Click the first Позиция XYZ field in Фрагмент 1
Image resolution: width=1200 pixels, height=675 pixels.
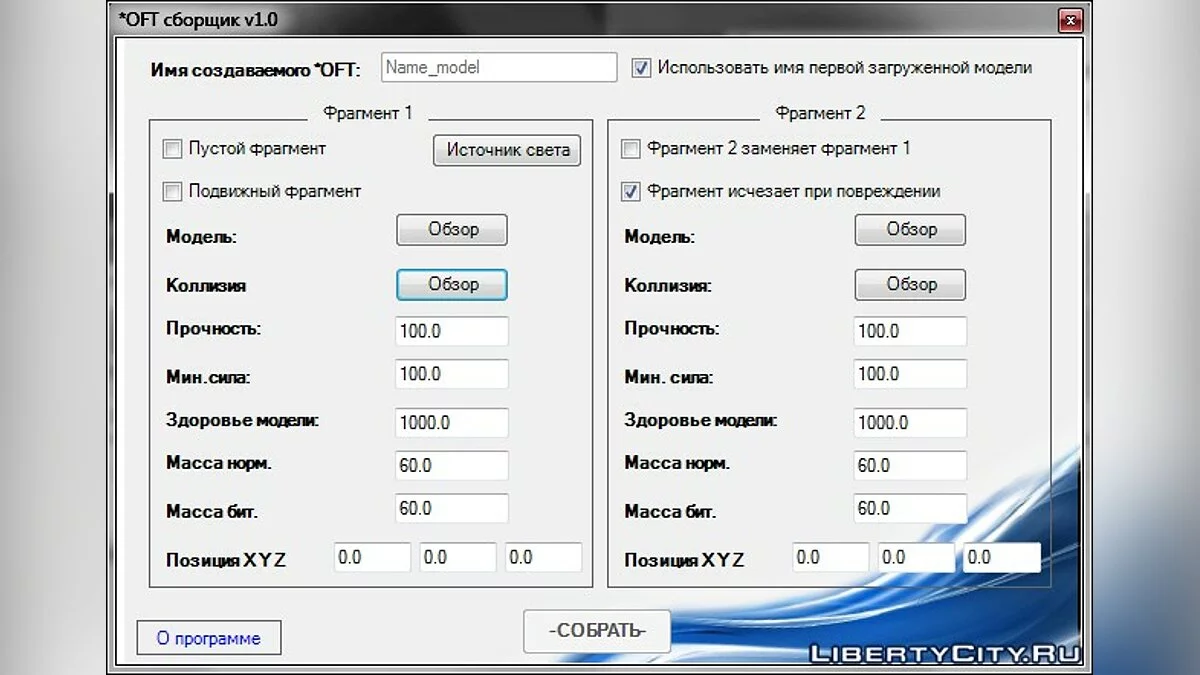click(x=372, y=556)
